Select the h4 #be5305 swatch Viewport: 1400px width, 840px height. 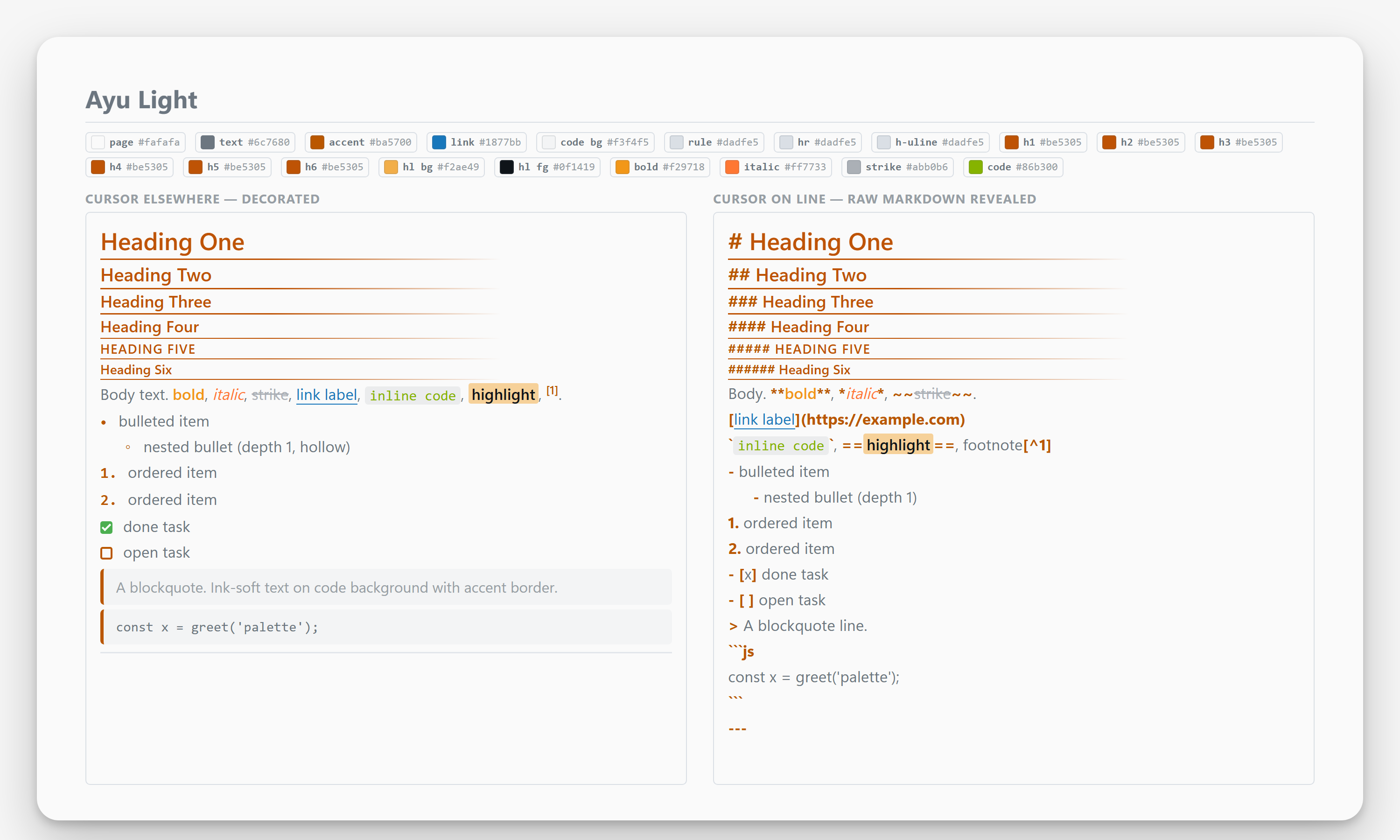tap(130, 167)
